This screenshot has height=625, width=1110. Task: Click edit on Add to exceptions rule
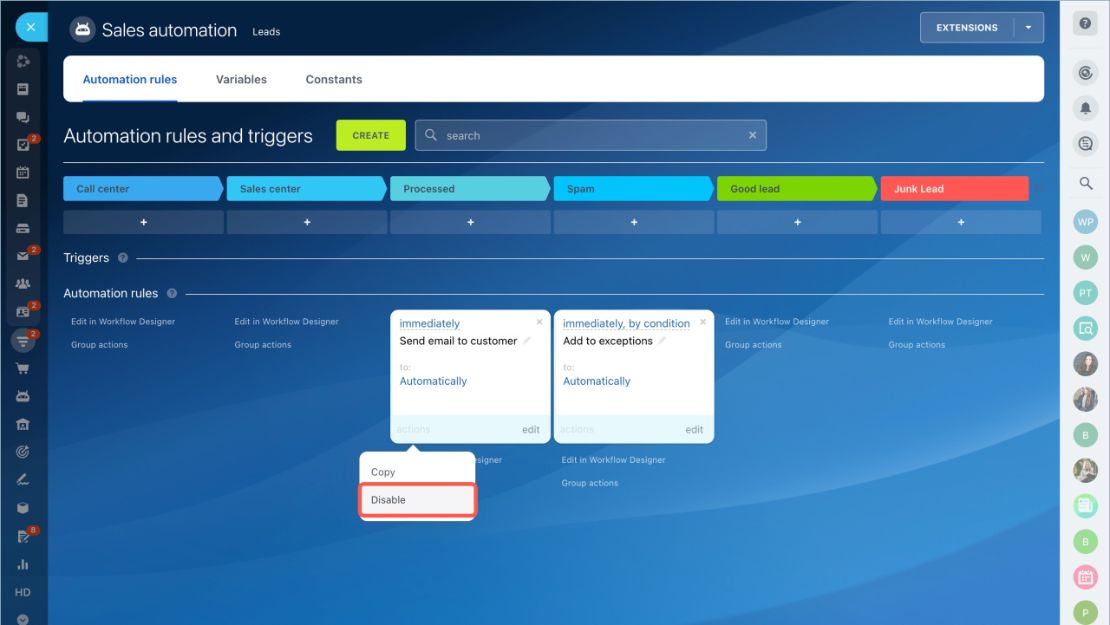tap(694, 429)
